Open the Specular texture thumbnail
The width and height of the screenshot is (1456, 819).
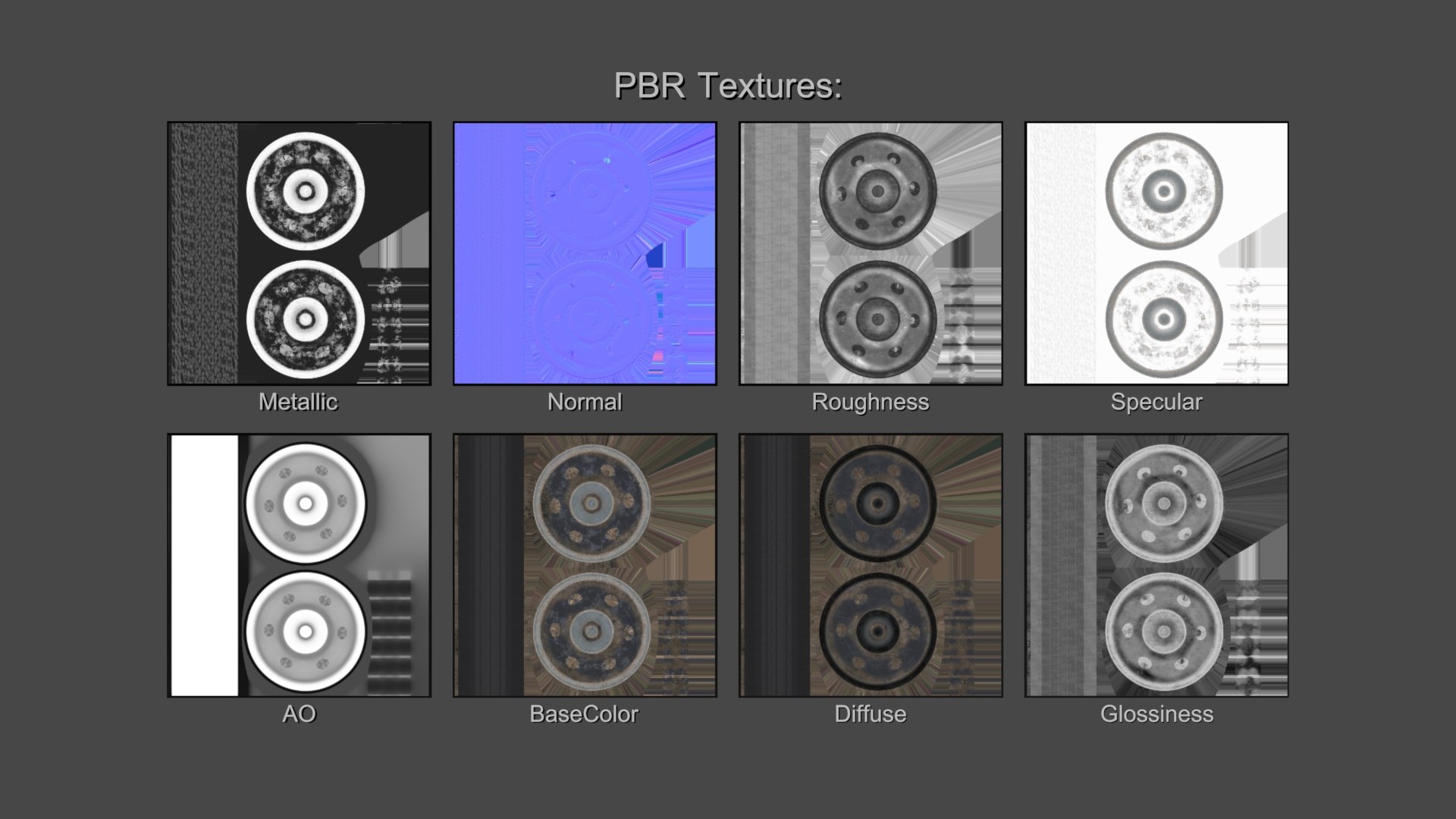(x=1156, y=253)
